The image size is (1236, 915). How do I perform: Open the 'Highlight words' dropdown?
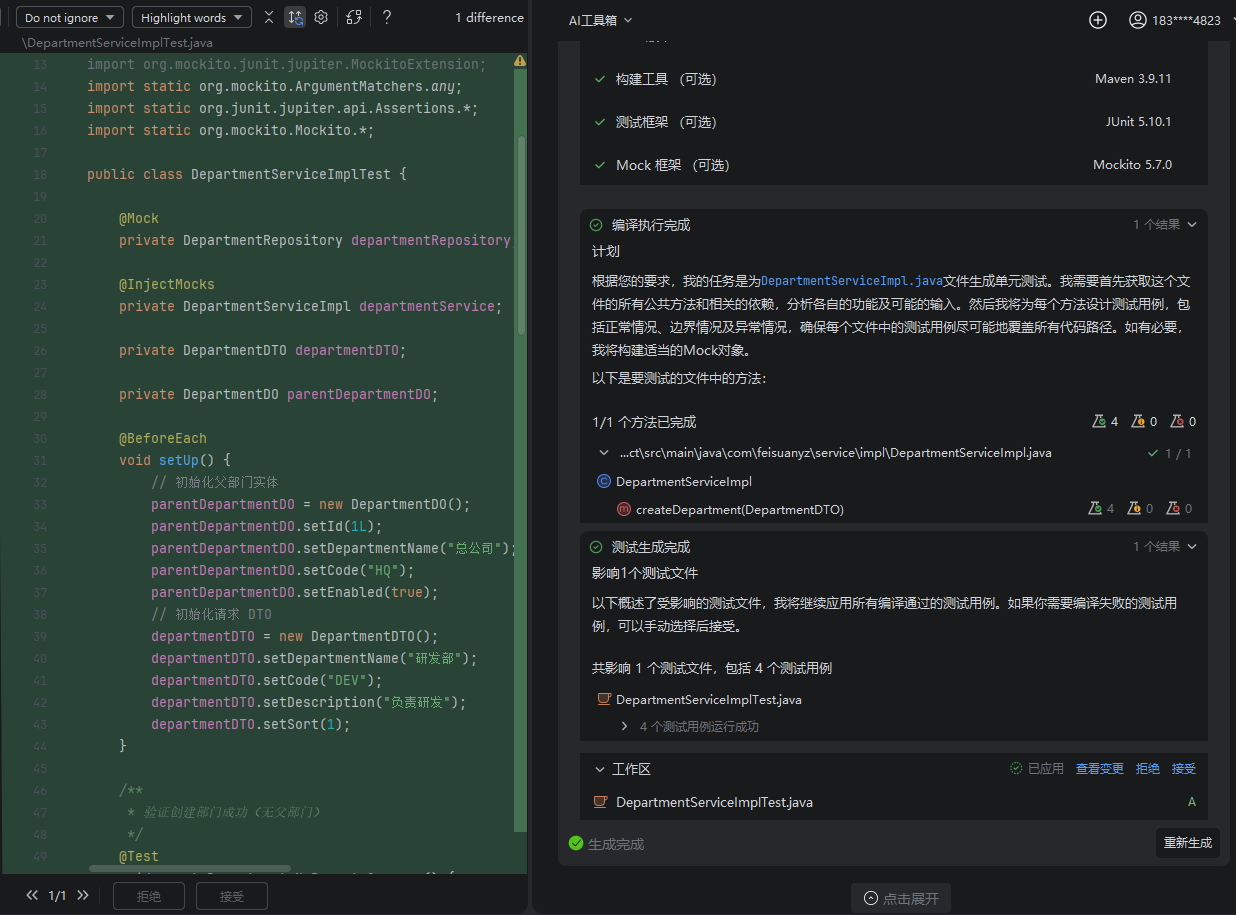click(192, 18)
